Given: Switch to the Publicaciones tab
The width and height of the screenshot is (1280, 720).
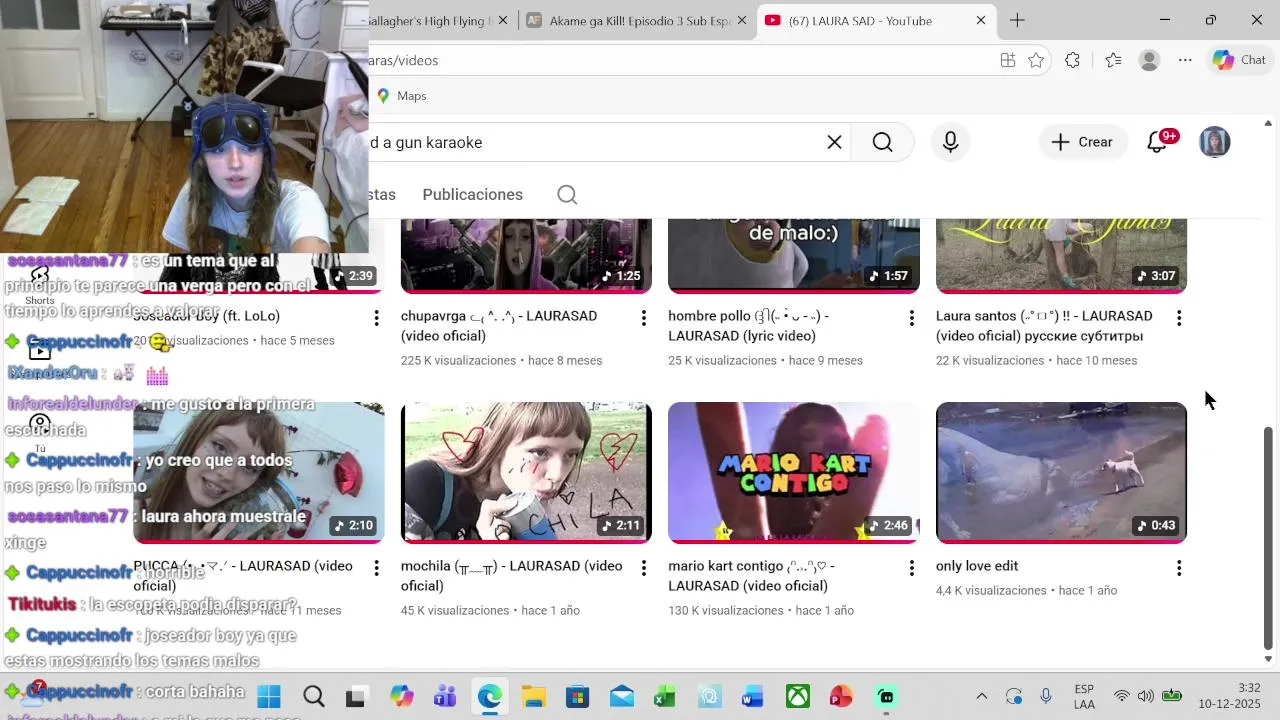Looking at the screenshot, I should tap(472, 194).
